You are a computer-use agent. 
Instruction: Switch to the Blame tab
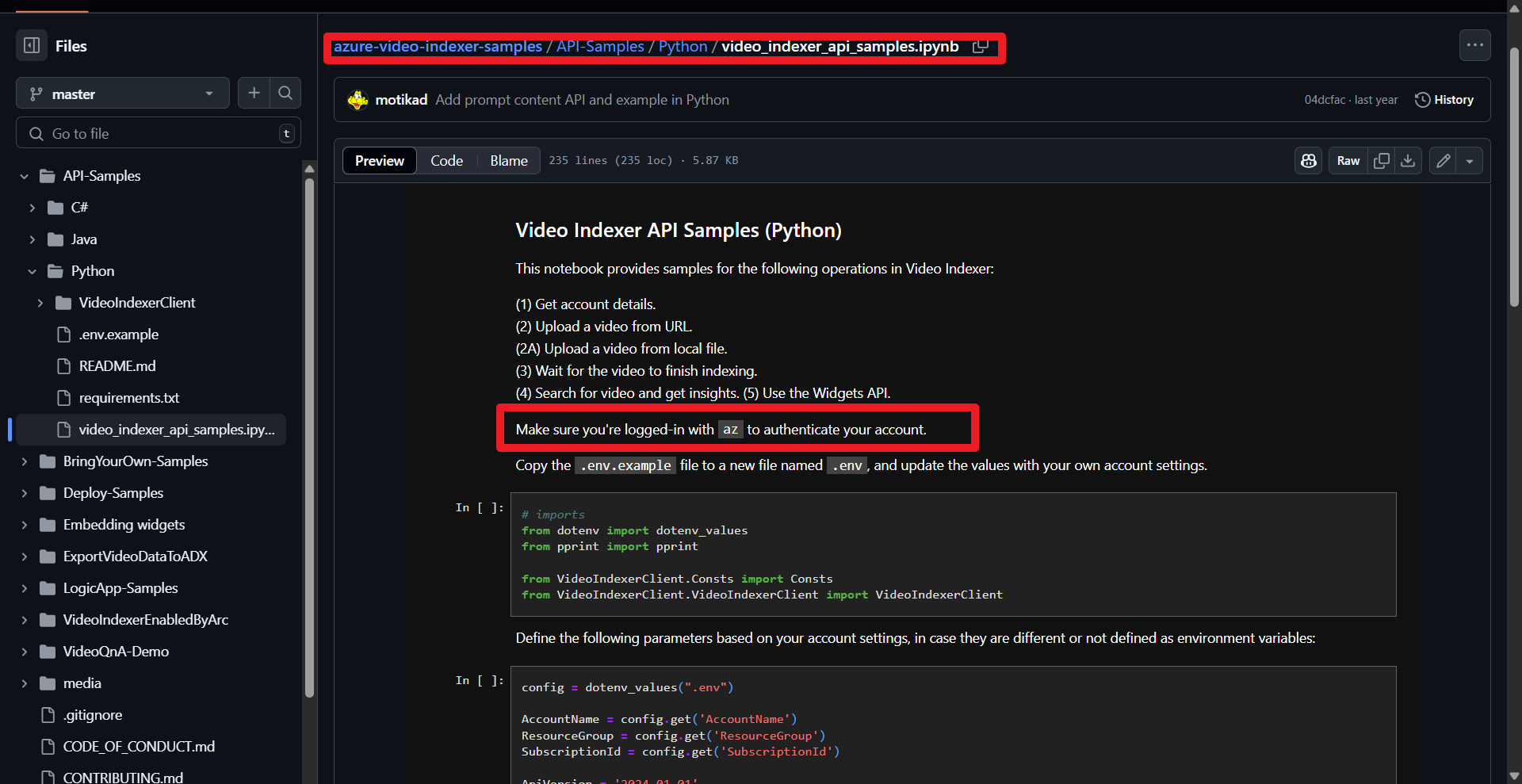(x=509, y=161)
